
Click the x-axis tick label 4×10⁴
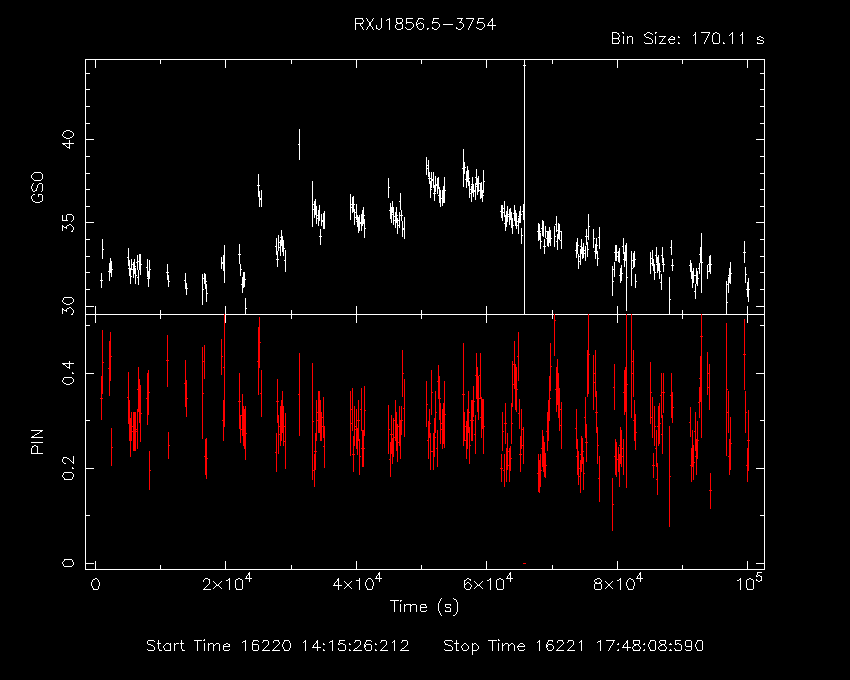357,582
